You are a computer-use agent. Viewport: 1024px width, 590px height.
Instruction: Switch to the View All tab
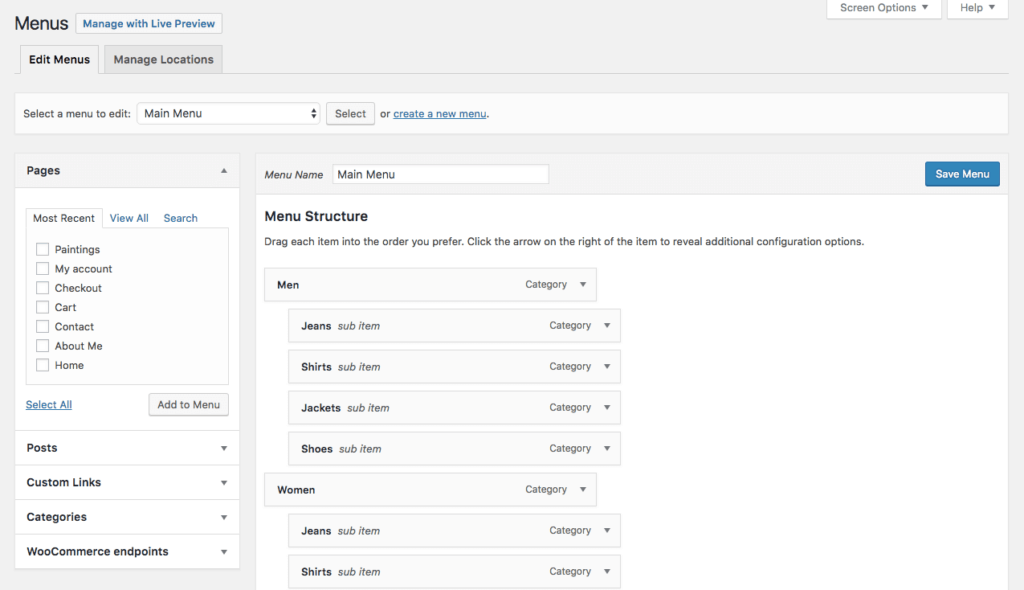[129, 217]
